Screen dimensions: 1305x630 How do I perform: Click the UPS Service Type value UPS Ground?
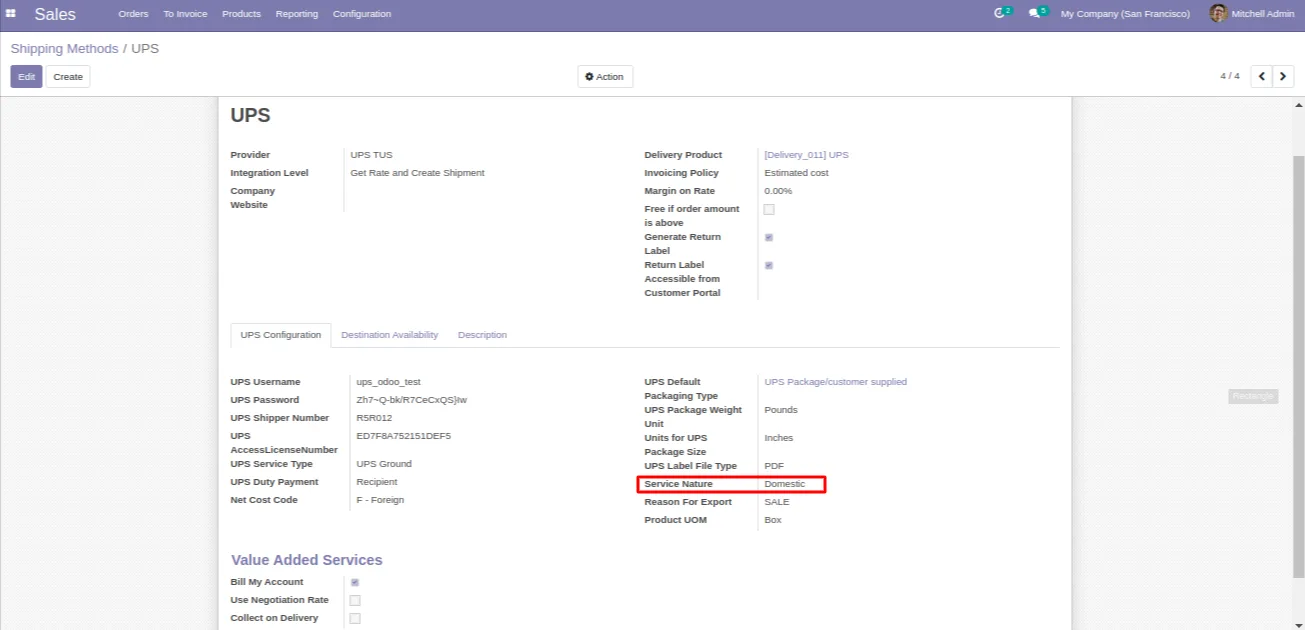point(384,464)
